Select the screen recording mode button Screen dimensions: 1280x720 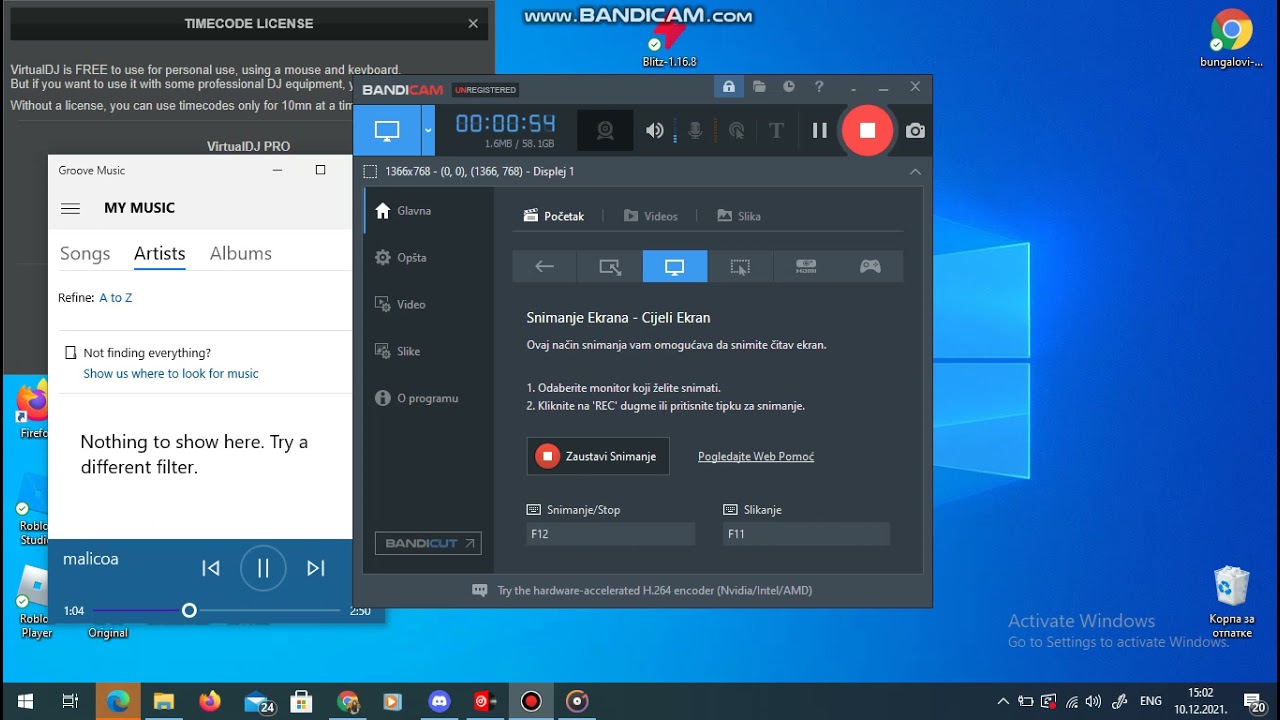(387, 131)
